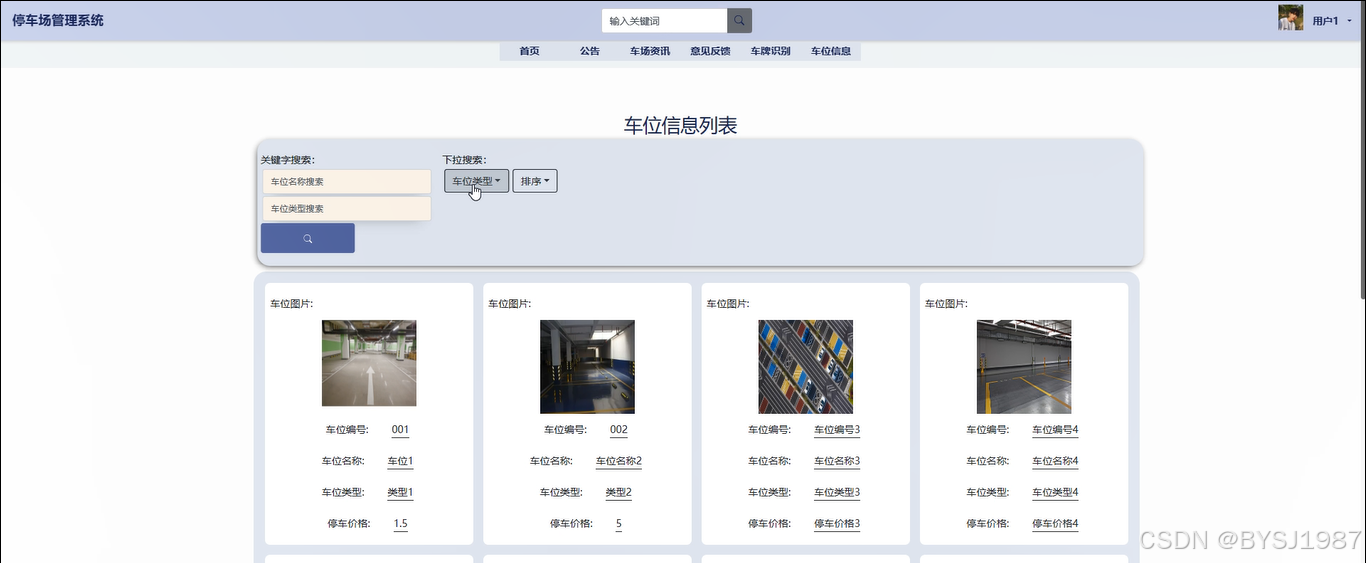Click the parking price value 1.5

pos(400,523)
